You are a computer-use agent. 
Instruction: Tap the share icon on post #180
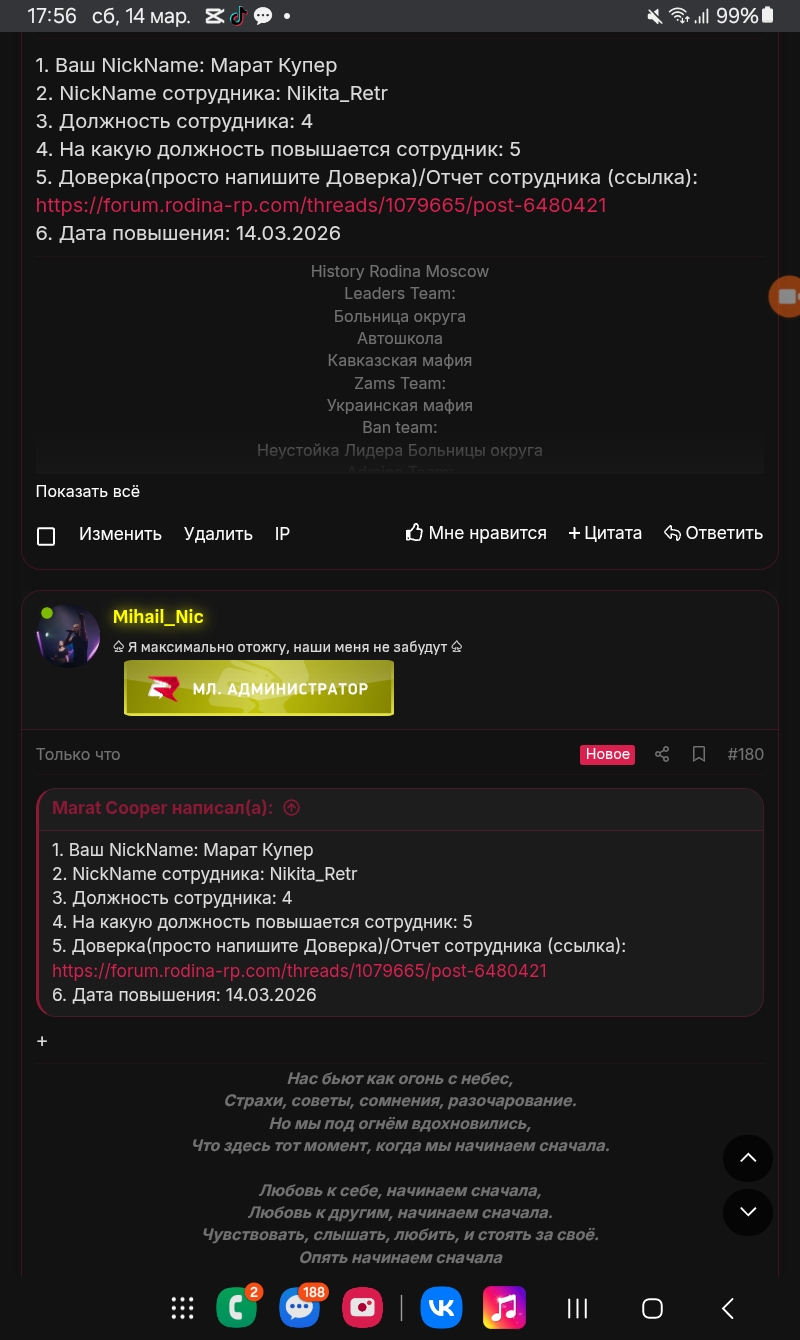point(661,754)
